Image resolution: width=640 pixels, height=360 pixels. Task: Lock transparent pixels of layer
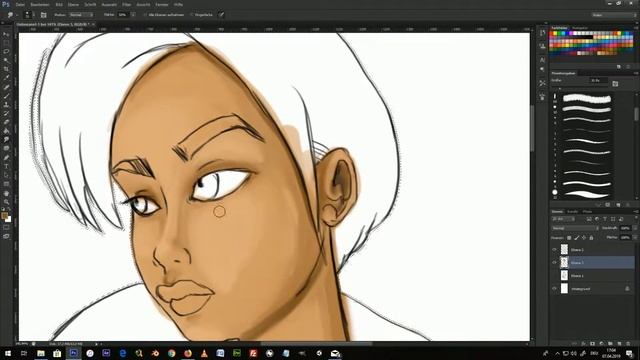pyautogui.click(x=569, y=238)
